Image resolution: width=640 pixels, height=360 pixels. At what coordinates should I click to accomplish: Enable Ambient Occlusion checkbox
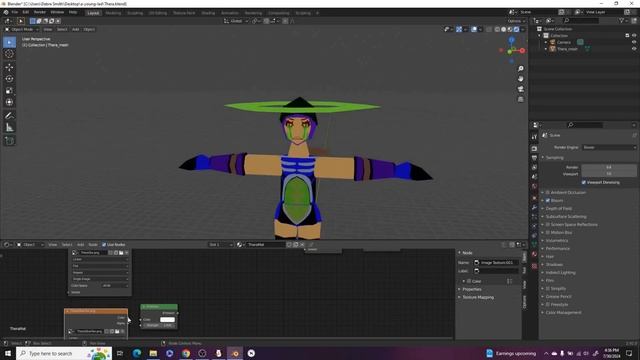point(548,192)
